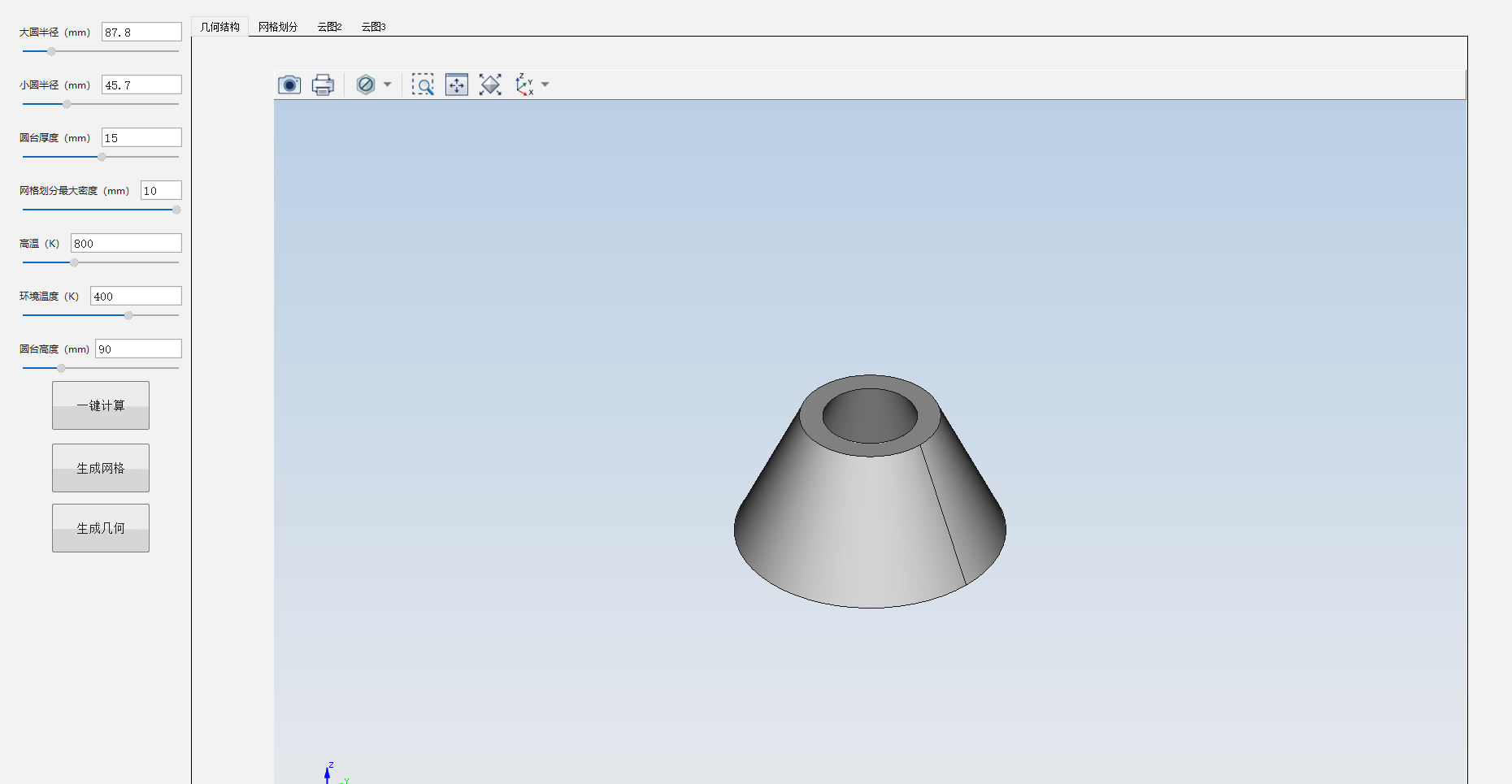Click the 环境温度 slider handle

click(128, 315)
